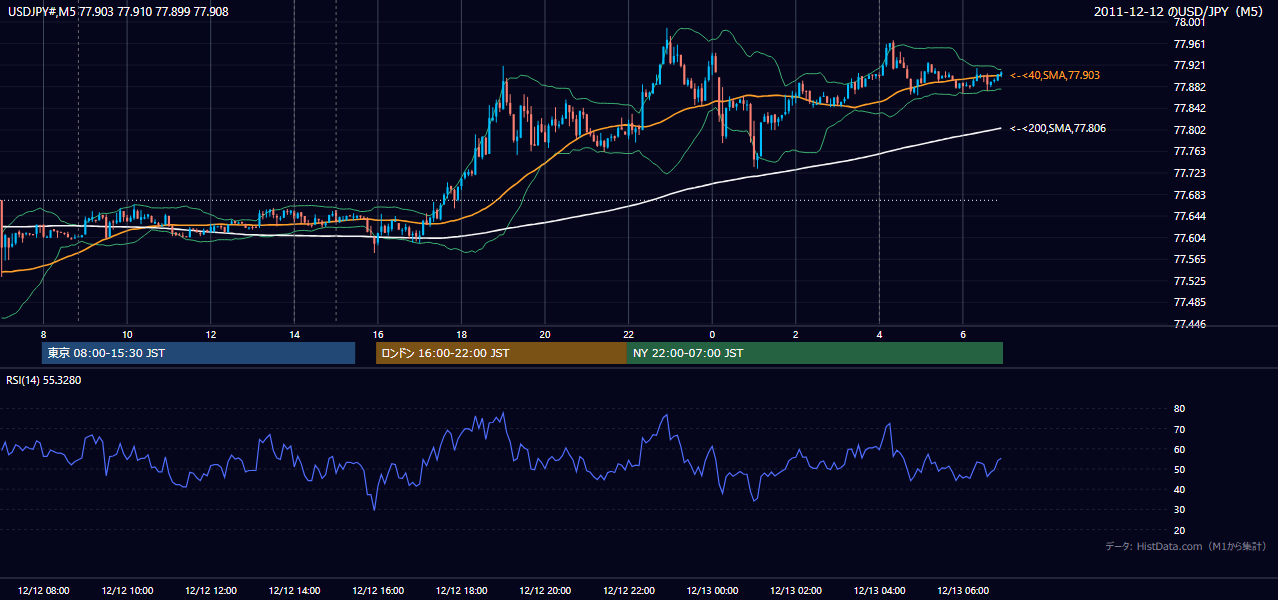1278x600 pixels.
Task: Click price axis value 77.604
Action: pos(1189,238)
